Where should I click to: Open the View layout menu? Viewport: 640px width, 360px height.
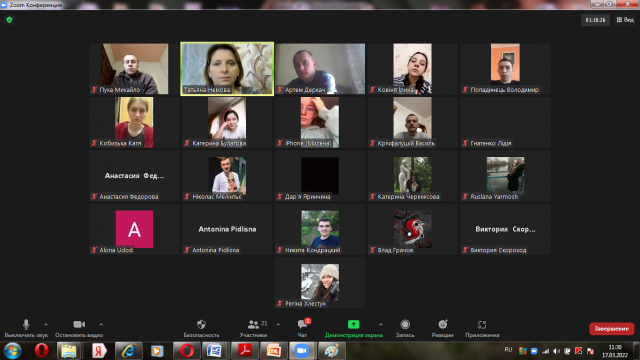[x=625, y=20]
